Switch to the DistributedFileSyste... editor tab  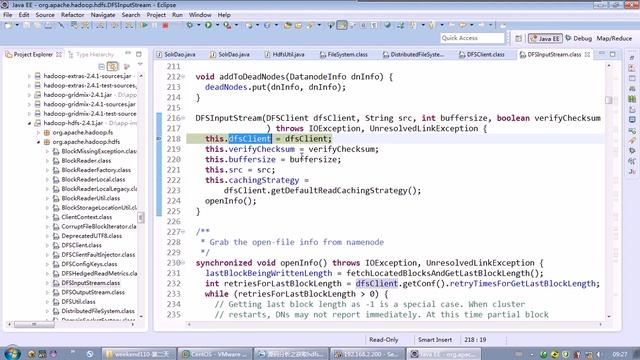point(413,54)
